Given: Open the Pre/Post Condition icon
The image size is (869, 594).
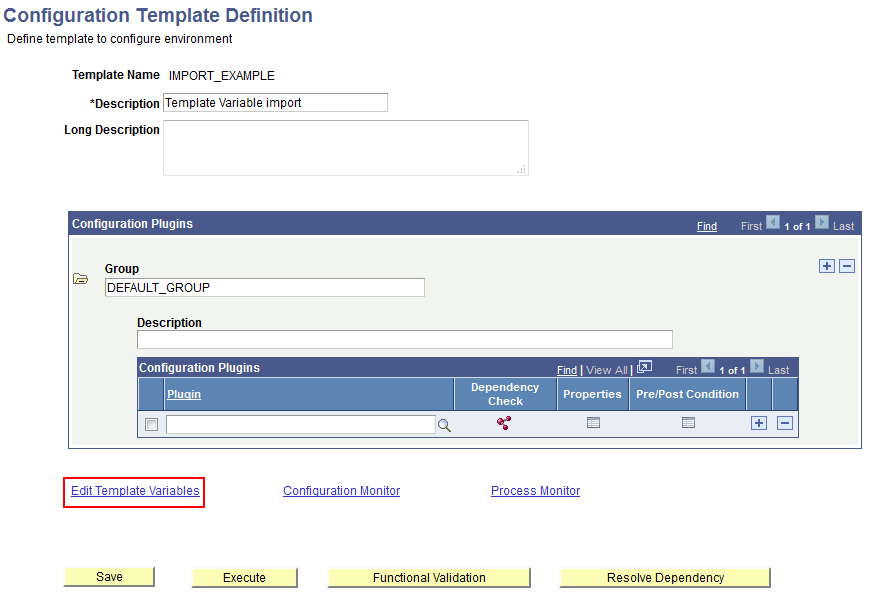Looking at the screenshot, I should [x=688, y=423].
